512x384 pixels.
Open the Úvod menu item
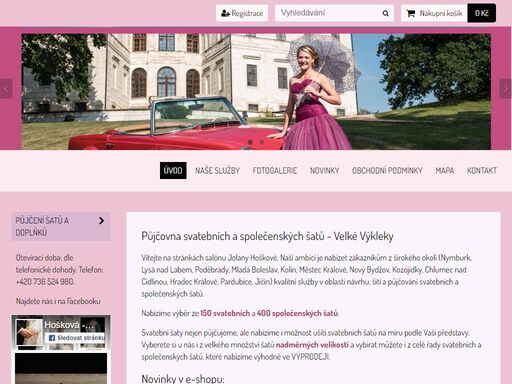click(173, 170)
